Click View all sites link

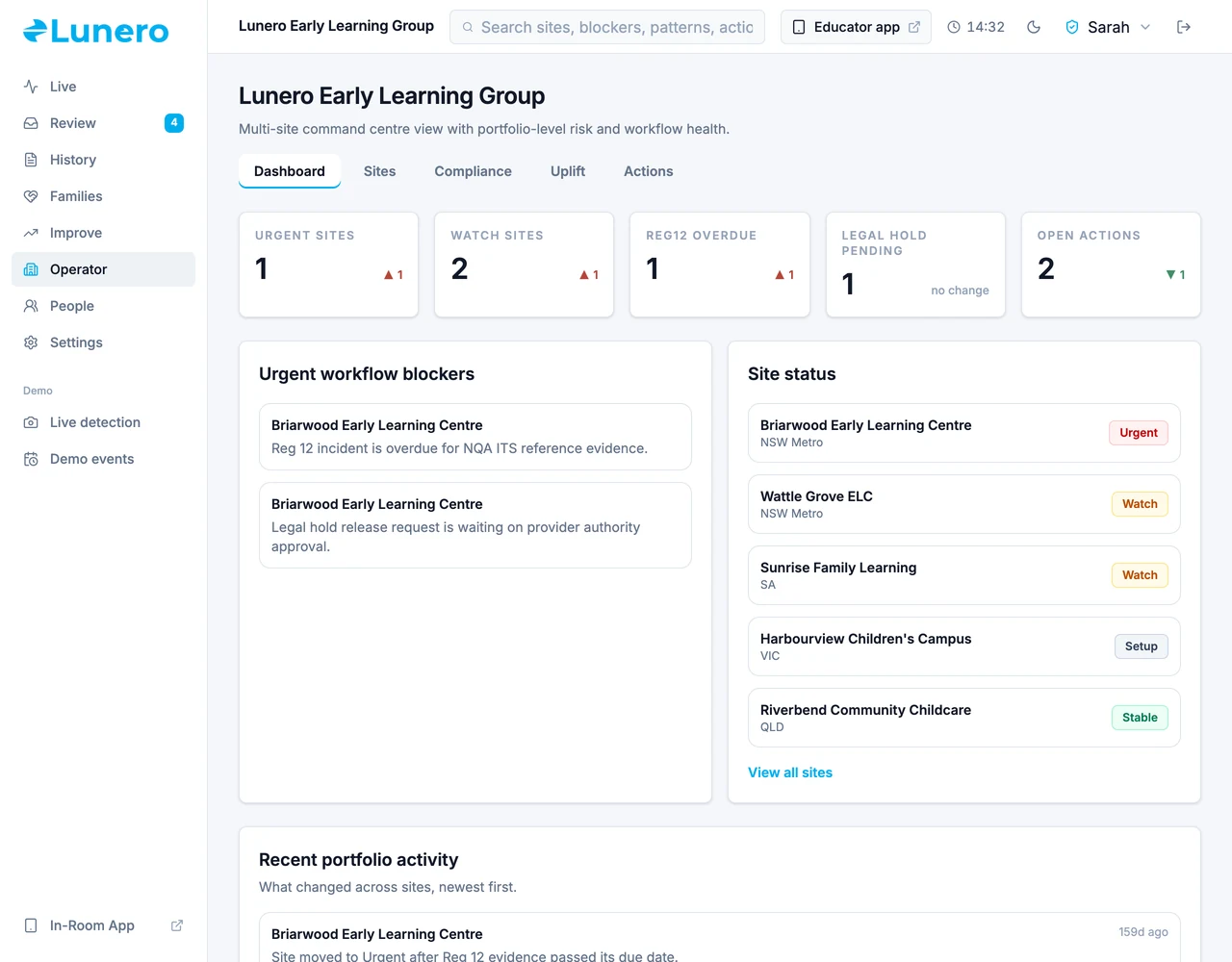pyautogui.click(x=790, y=772)
